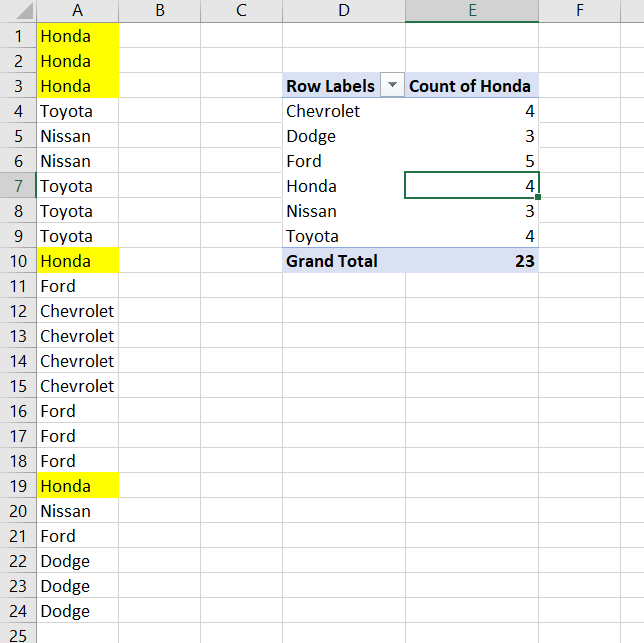Click the Ford cell in row 17
This screenshot has height=643, width=644.
pos(78,436)
